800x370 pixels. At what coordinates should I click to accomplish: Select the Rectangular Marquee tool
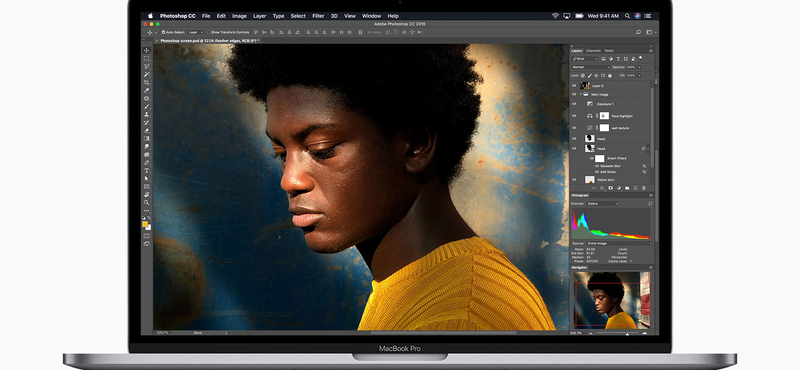147,58
